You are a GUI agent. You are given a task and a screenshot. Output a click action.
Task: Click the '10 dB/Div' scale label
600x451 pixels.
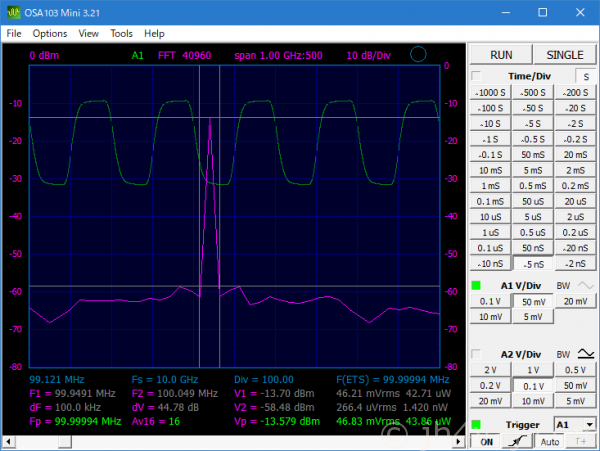[x=368, y=56]
